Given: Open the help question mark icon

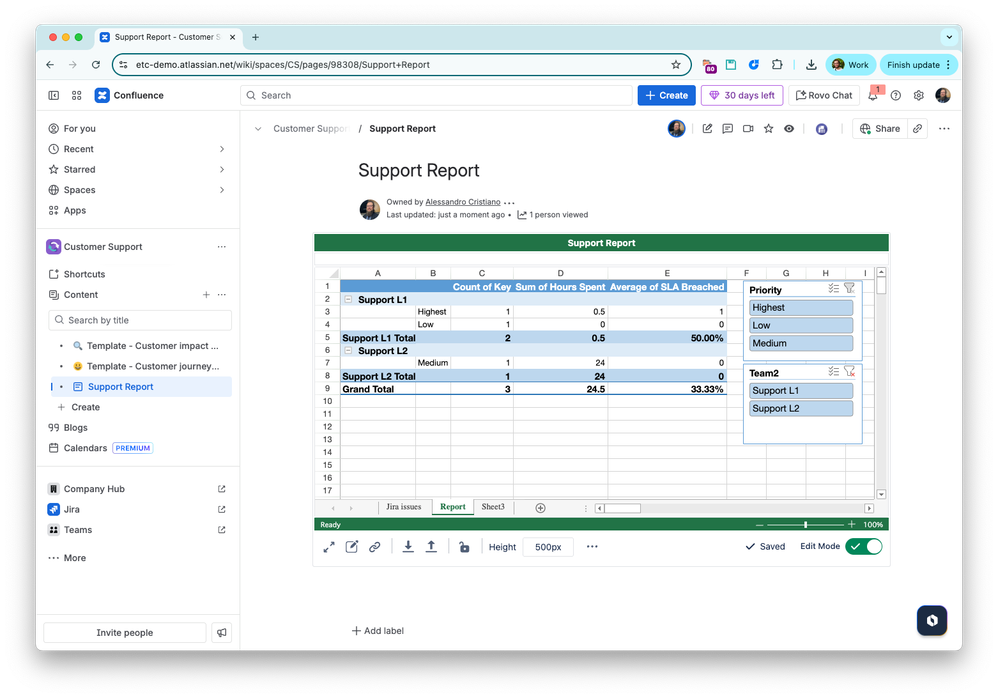Looking at the screenshot, I should click(896, 95).
